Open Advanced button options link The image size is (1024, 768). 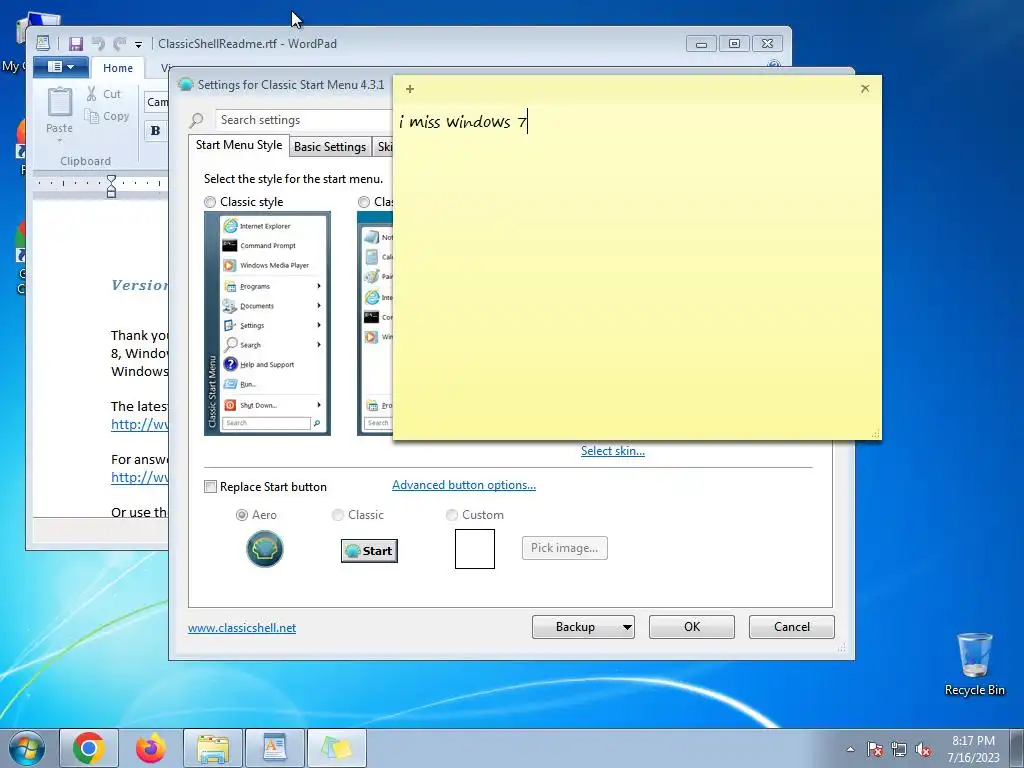pyautogui.click(x=464, y=485)
